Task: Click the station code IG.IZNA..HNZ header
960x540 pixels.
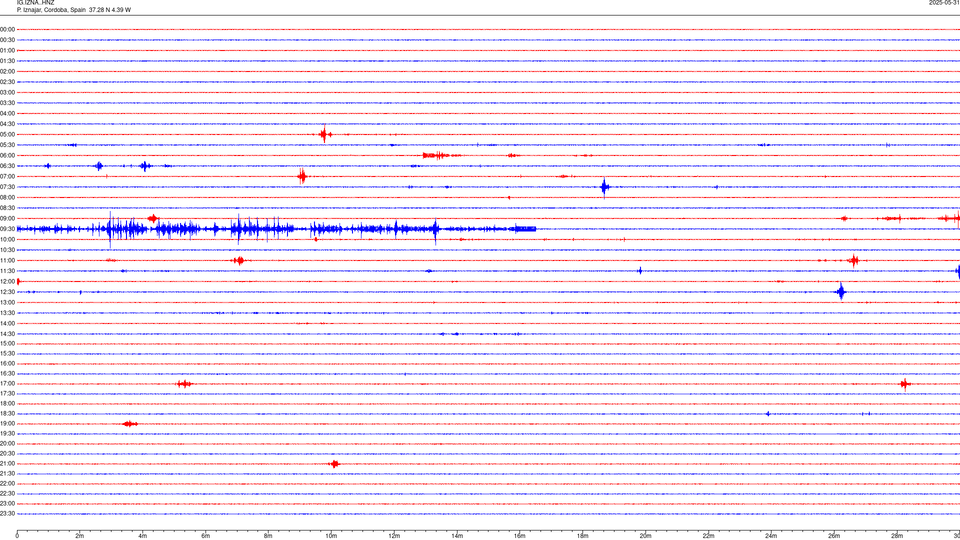Action: click(x=36, y=3)
